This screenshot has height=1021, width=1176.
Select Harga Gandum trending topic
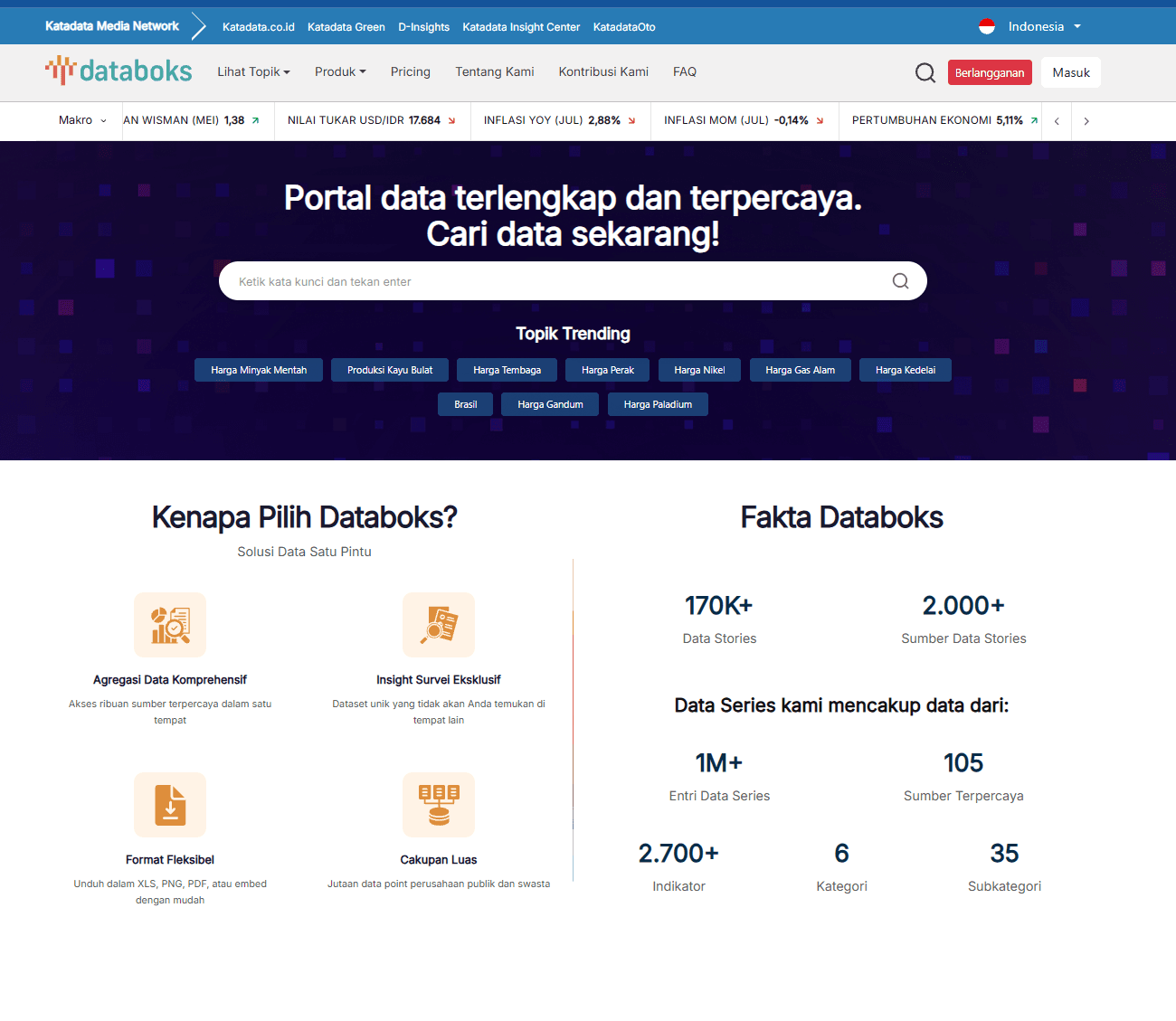point(550,404)
